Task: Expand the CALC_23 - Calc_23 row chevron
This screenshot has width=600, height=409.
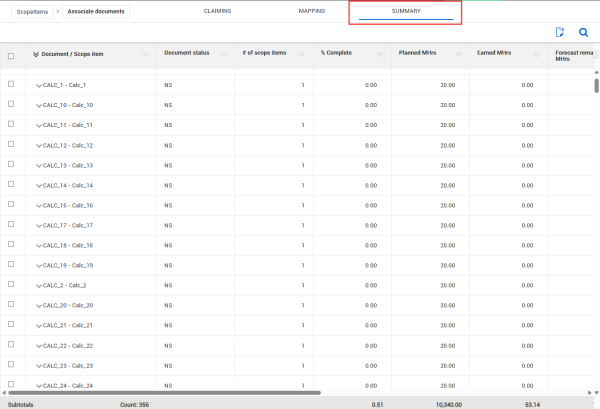Action: point(39,366)
